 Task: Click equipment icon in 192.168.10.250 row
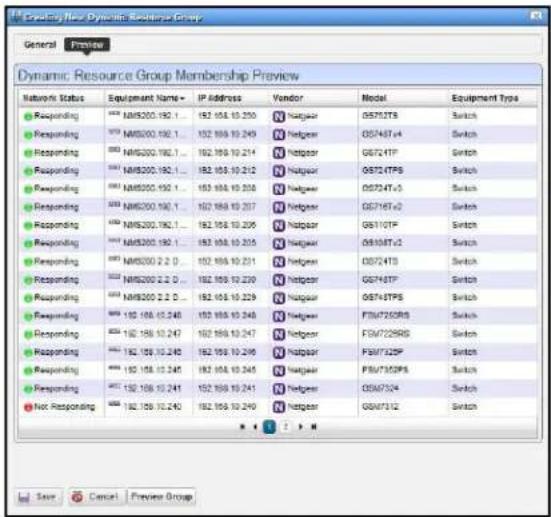(x=114, y=113)
